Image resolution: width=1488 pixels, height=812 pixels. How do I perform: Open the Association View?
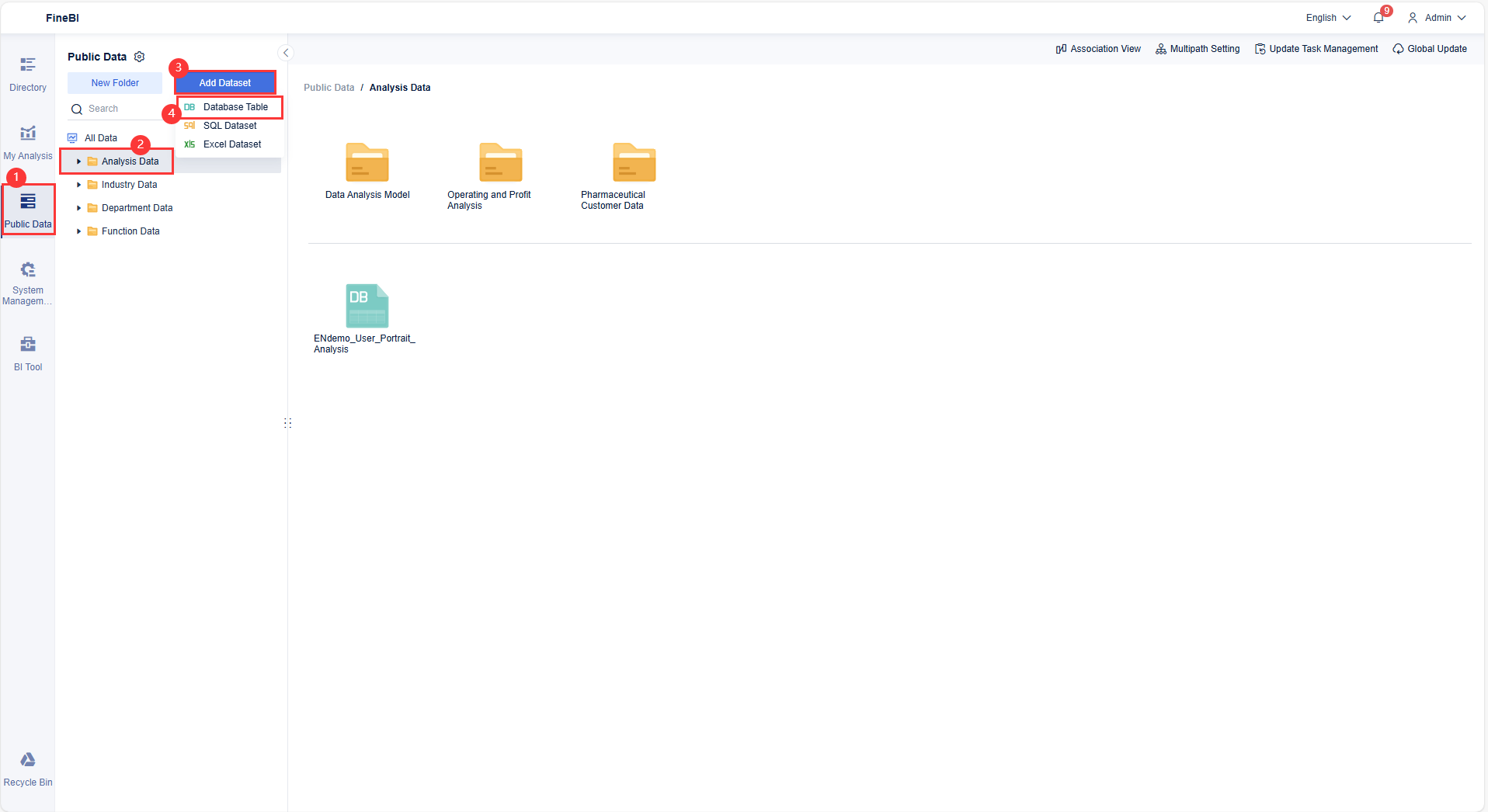tap(1097, 48)
